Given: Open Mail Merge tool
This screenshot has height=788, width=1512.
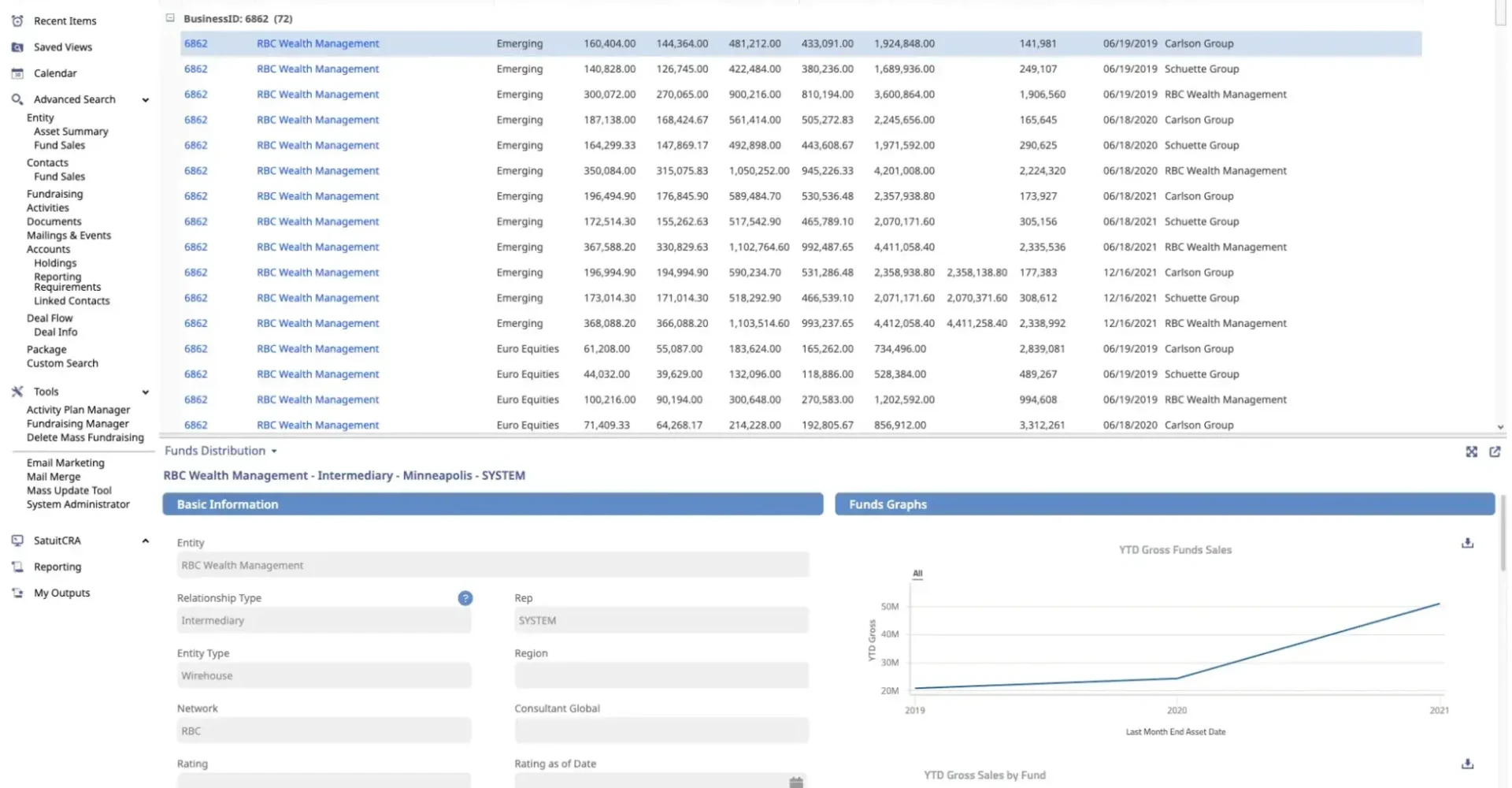Looking at the screenshot, I should (54, 477).
